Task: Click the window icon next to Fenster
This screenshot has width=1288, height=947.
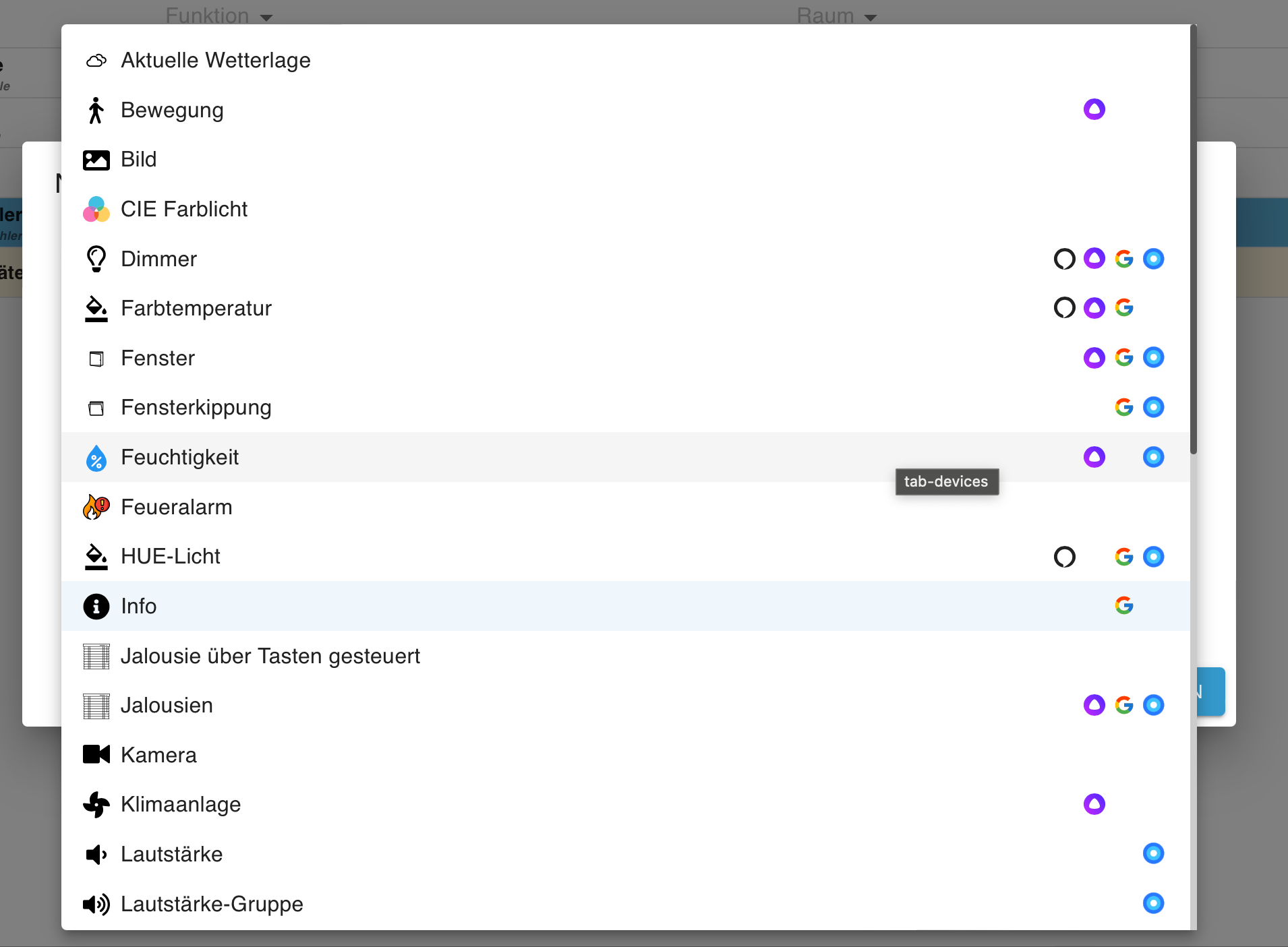Action: (x=96, y=359)
